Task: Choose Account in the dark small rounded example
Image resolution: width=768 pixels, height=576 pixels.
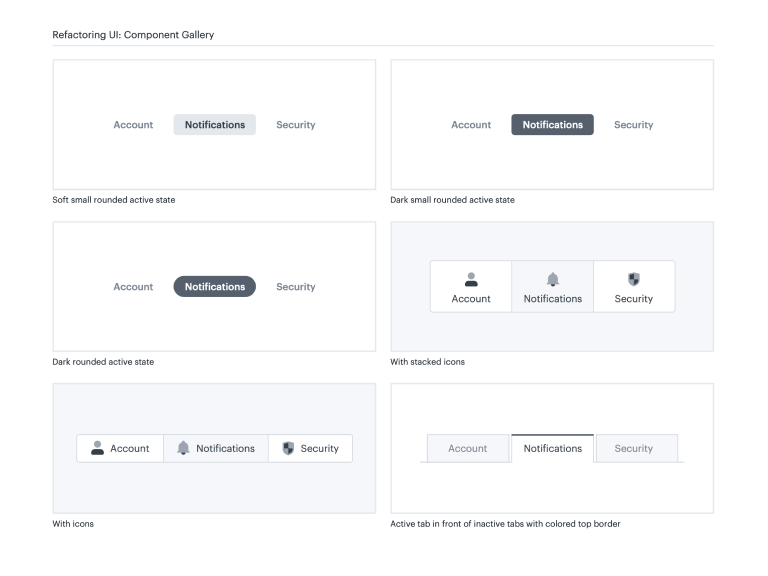Action: (471, 125)
